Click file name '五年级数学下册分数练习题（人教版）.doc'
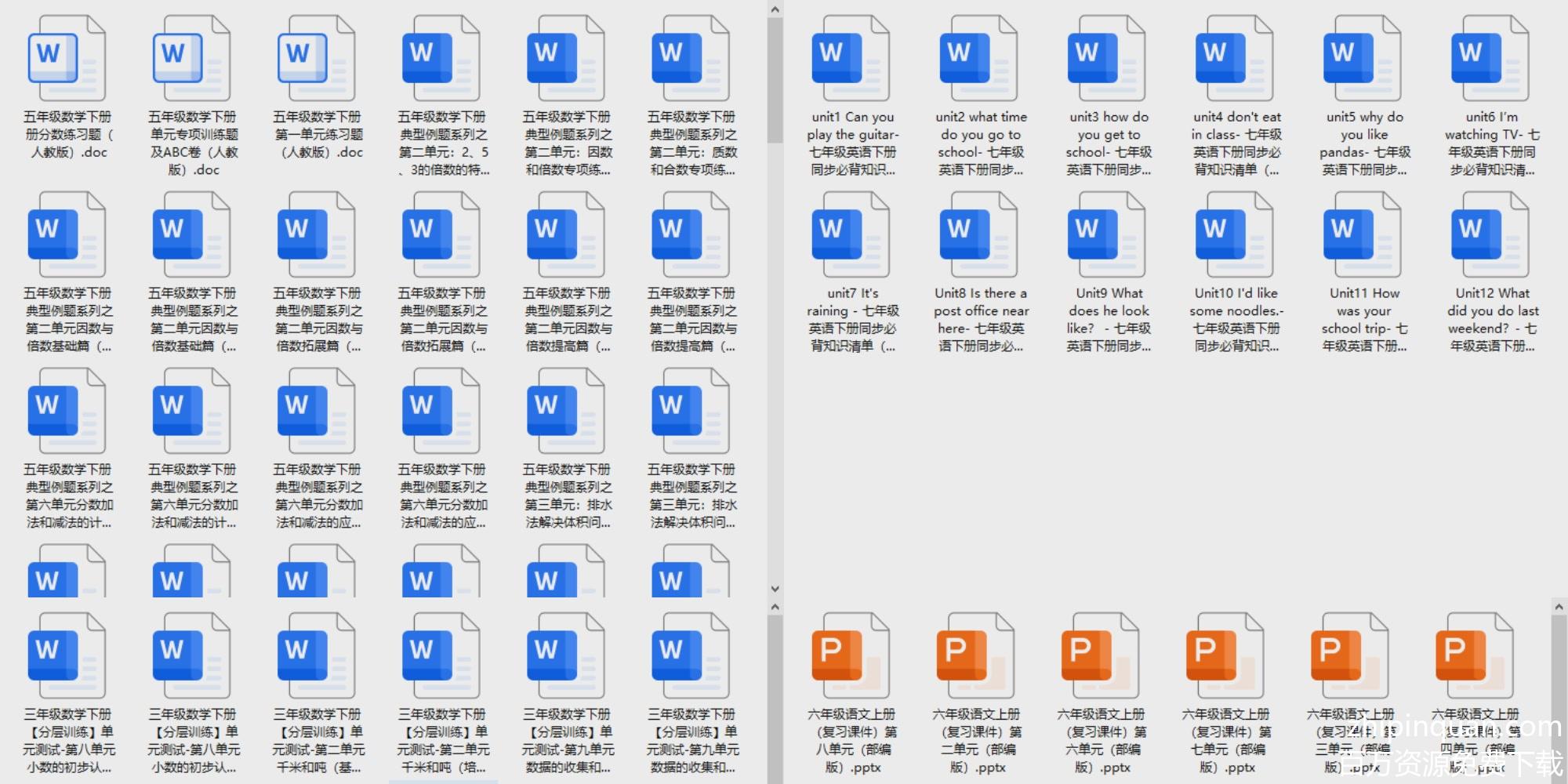Image resolution: width=1568 pixels, height=784 pixels. click(69, 135)
